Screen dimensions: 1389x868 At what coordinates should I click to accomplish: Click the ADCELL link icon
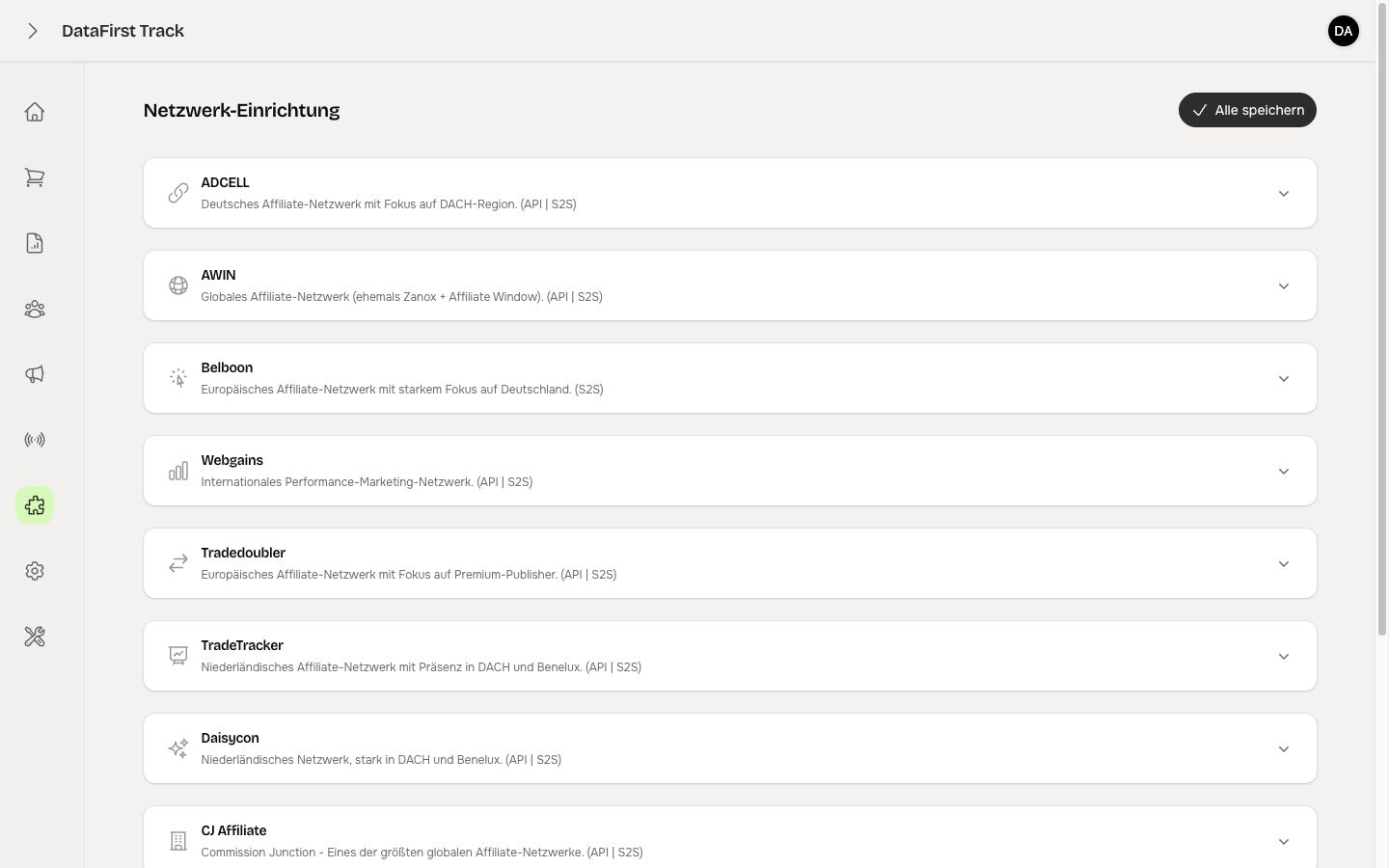(x=178, y=193)
